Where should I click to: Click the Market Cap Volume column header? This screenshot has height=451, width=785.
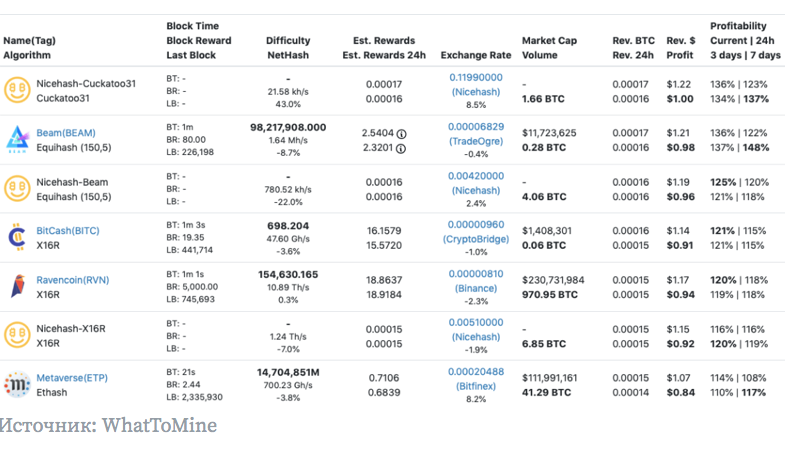coord(551,48)
